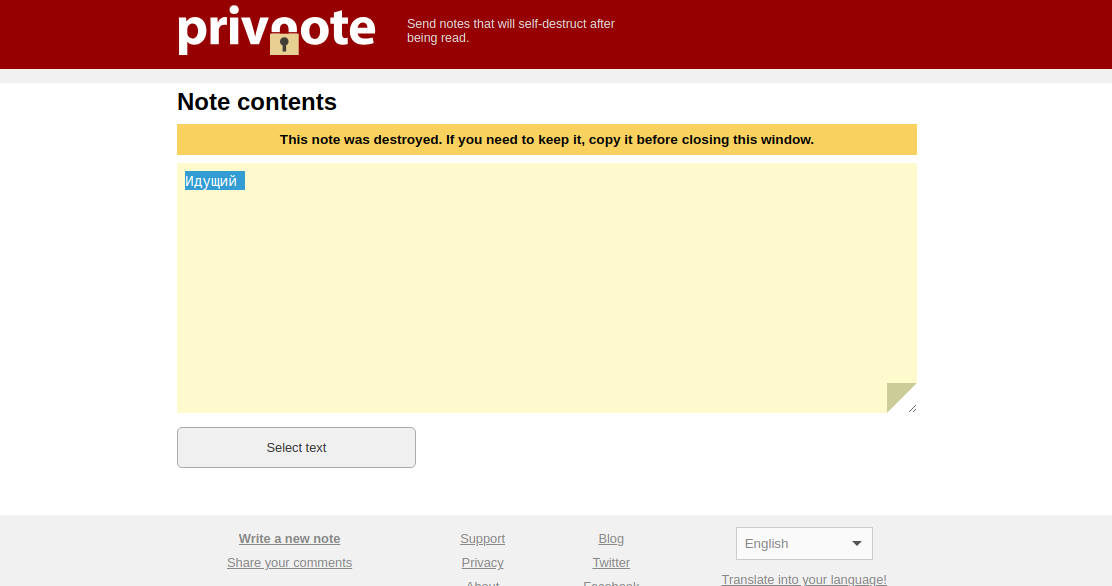The width and height of the screenshot is (1112, 586).
Task: Open the Twitter link
Action: [611, 563]
